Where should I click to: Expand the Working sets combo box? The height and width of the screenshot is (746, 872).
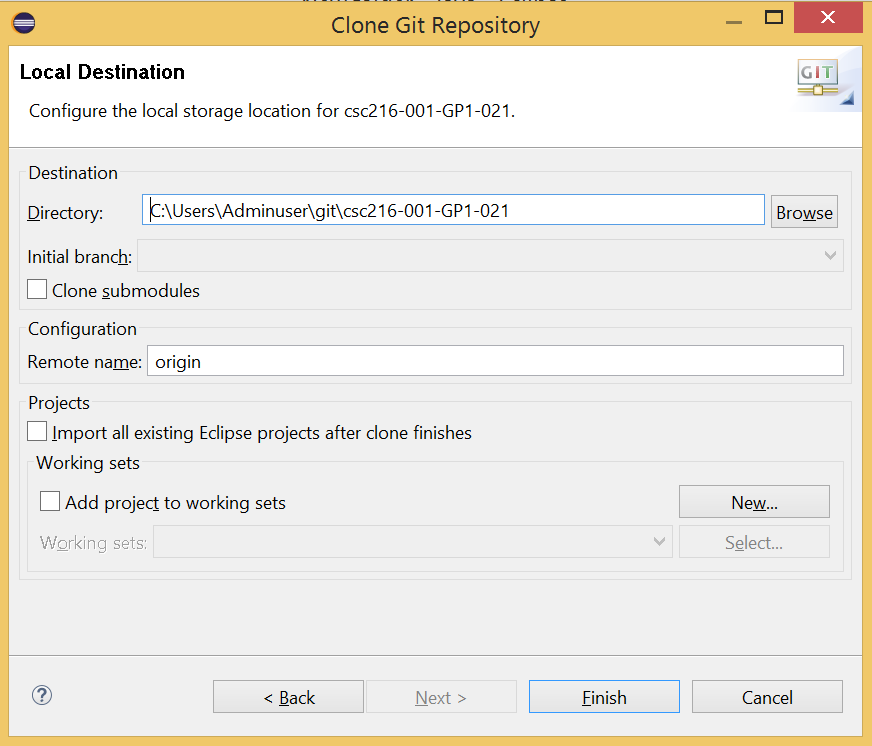[658, 541]
